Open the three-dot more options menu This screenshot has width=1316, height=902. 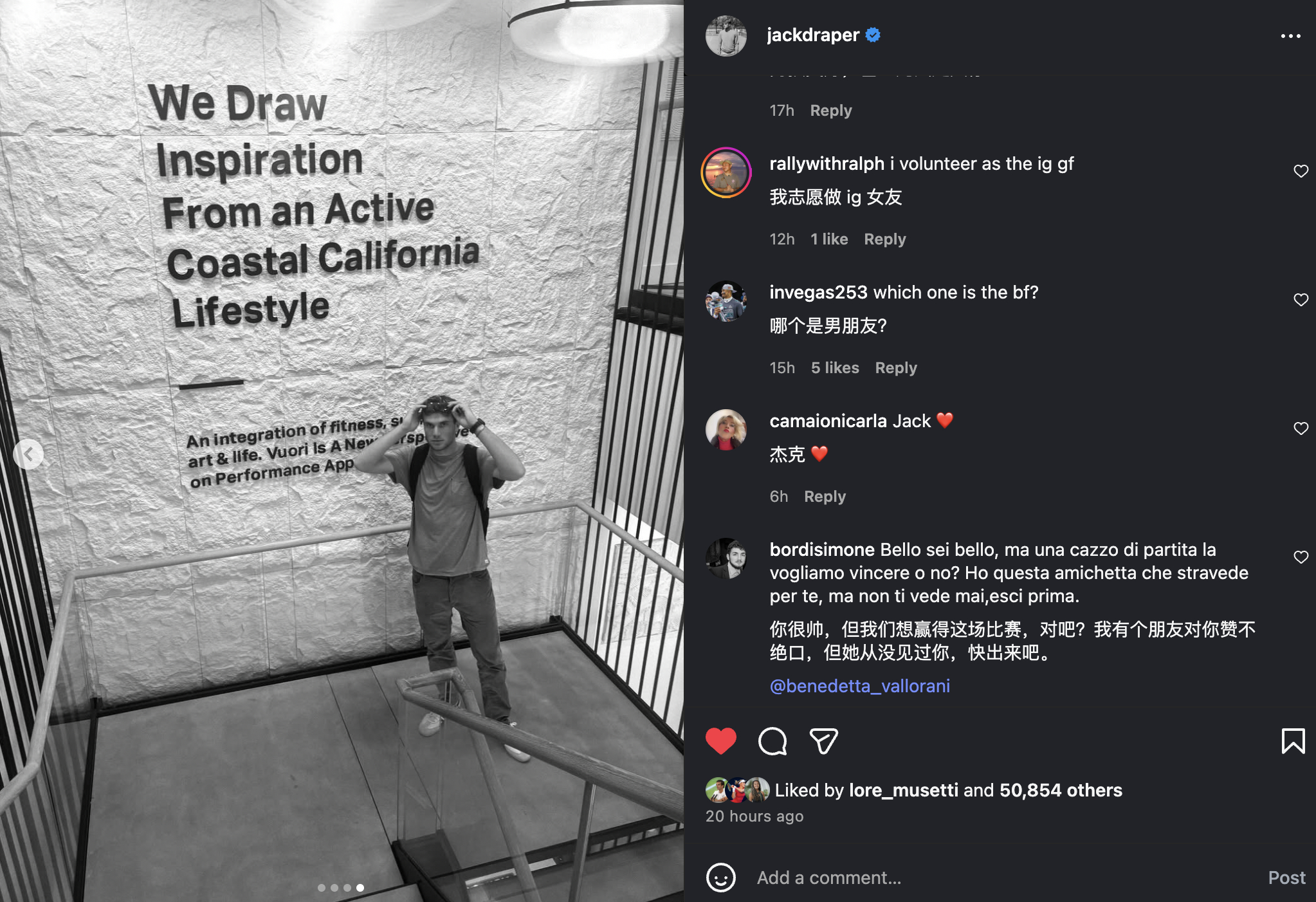(1290, 36)
